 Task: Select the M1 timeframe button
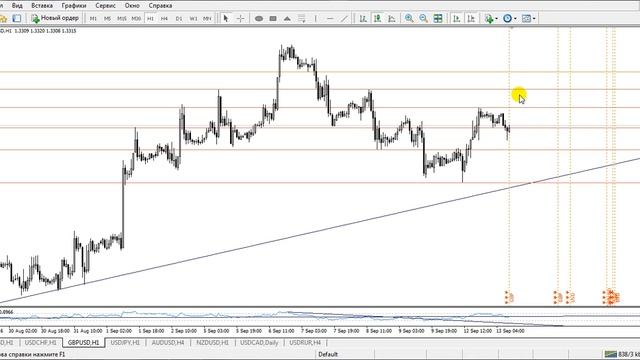93,18
